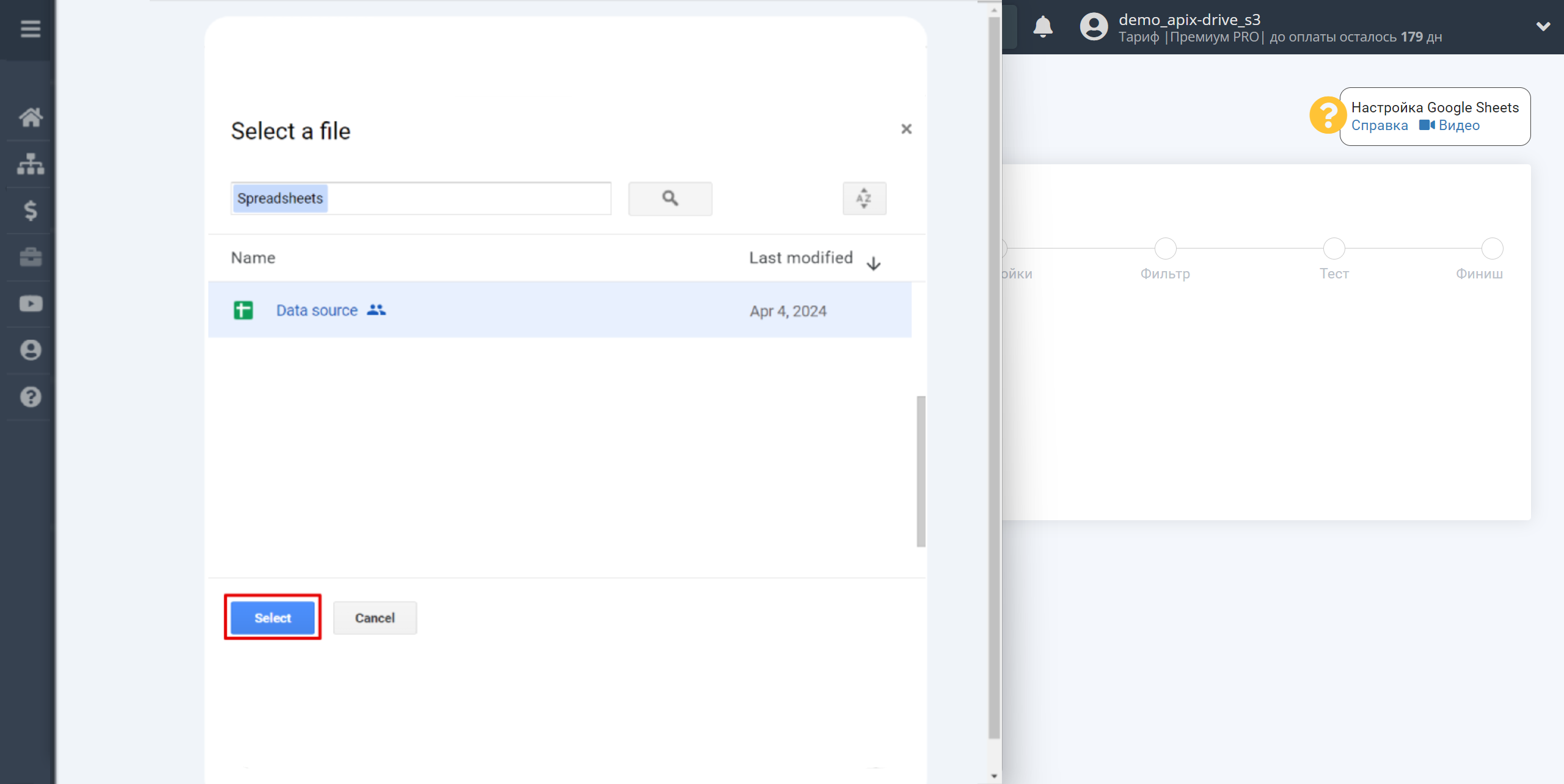Click the shared users icon on Data source
1564x784 pixels.
coord(377,310)
